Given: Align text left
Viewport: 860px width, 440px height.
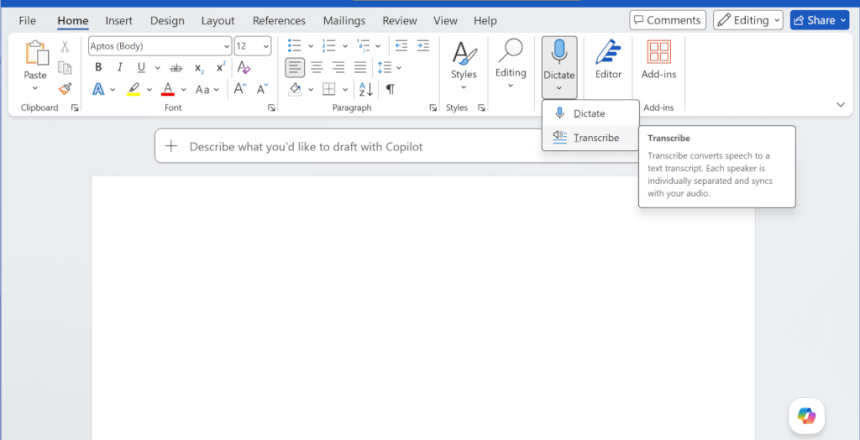Looking at the screenshot, I should coord(295,67).
